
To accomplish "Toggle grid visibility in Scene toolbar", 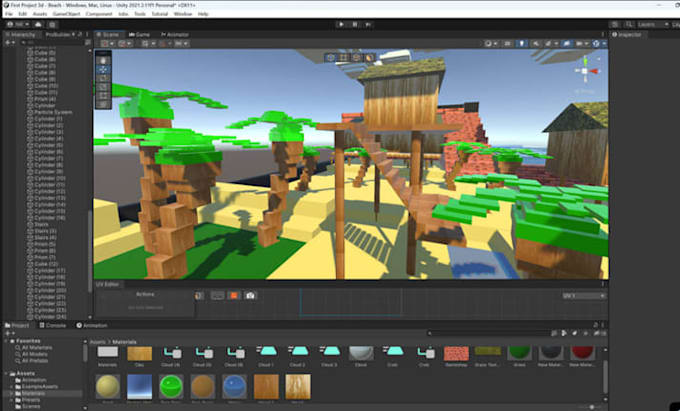I will click(x=145, y=43).
